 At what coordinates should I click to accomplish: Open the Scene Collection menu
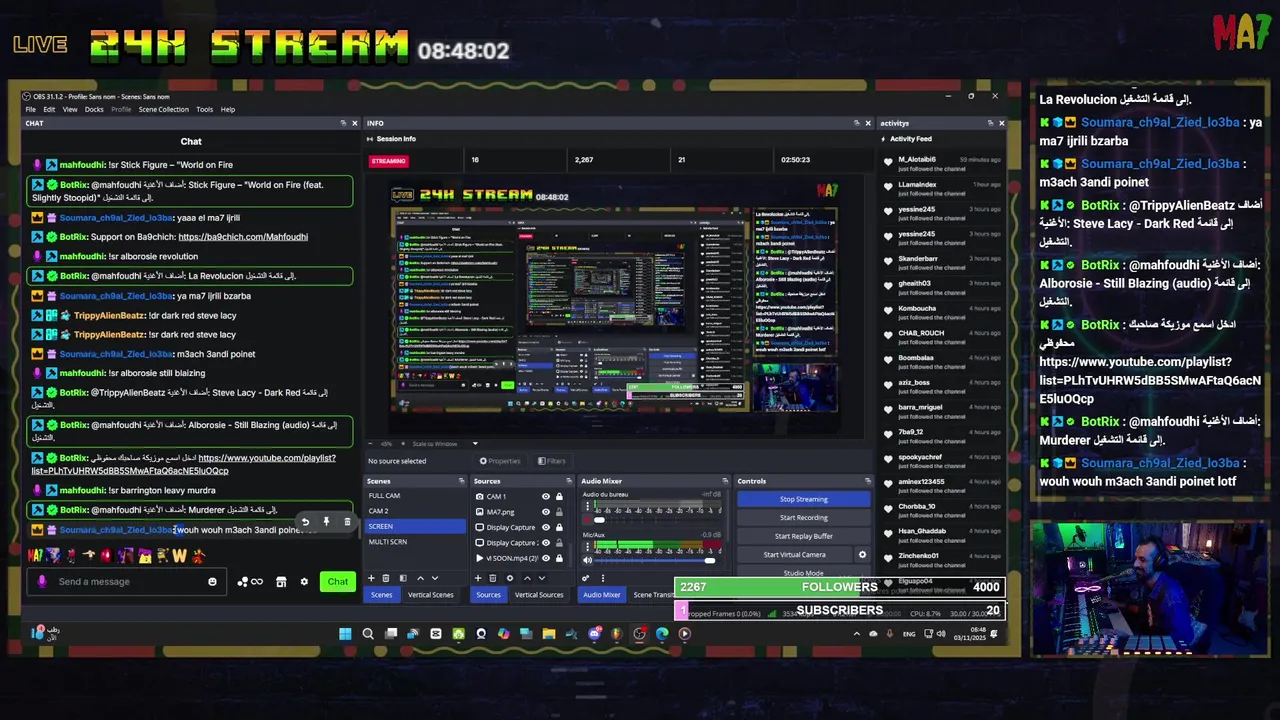pyautogui.click(x=163, y=109)
